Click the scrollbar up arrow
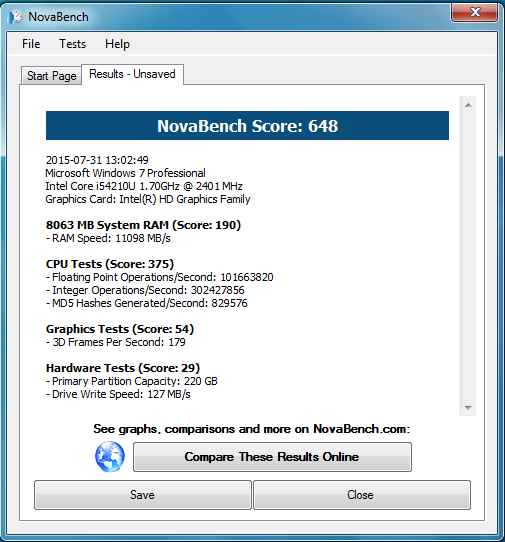The image size is (505, 542). [468, 105]
